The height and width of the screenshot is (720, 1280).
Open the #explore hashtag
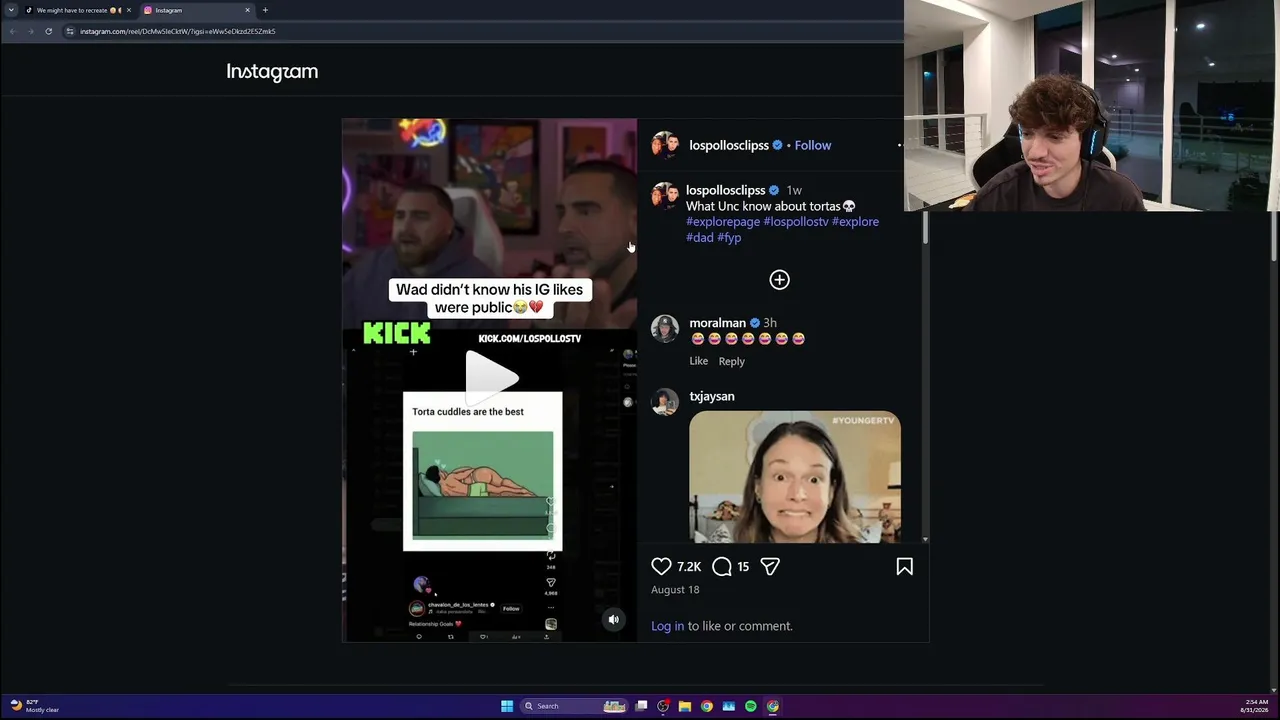(x=855, y=222)
